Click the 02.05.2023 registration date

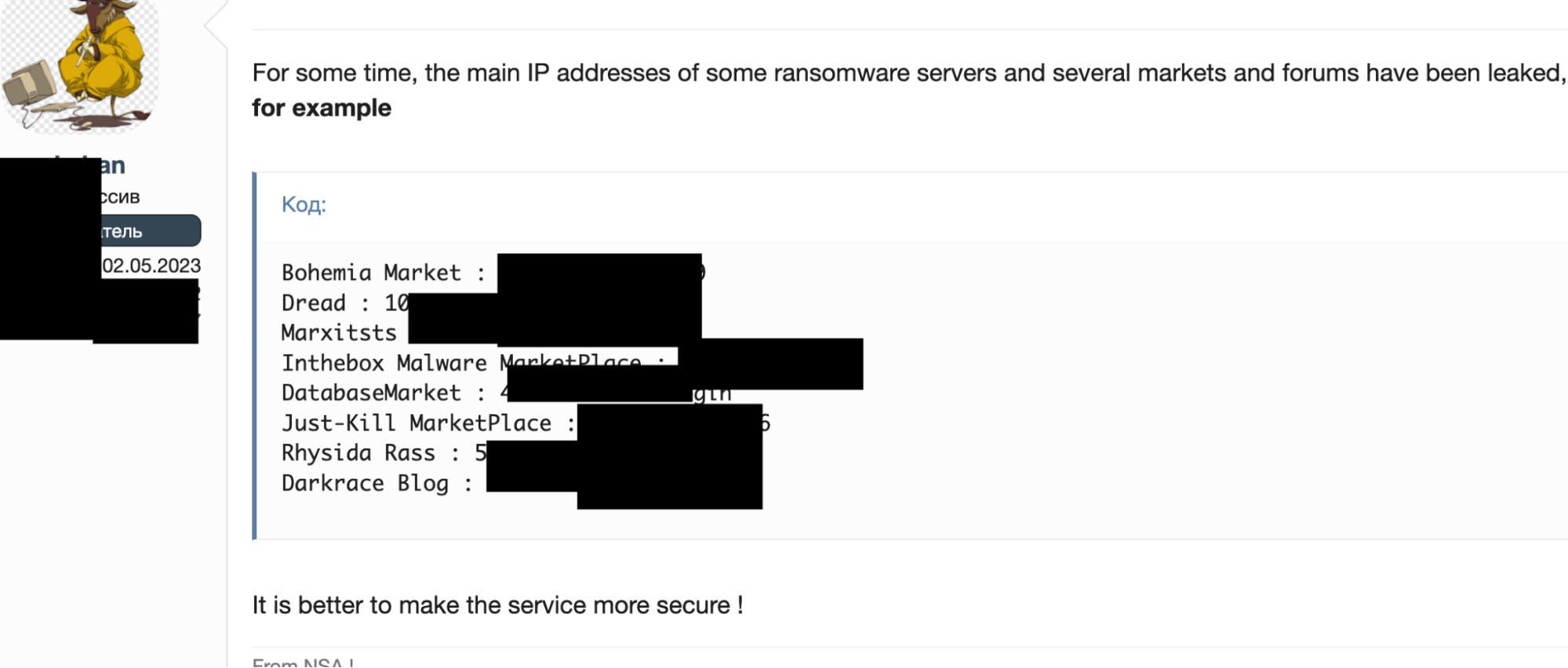pos(151,266)
